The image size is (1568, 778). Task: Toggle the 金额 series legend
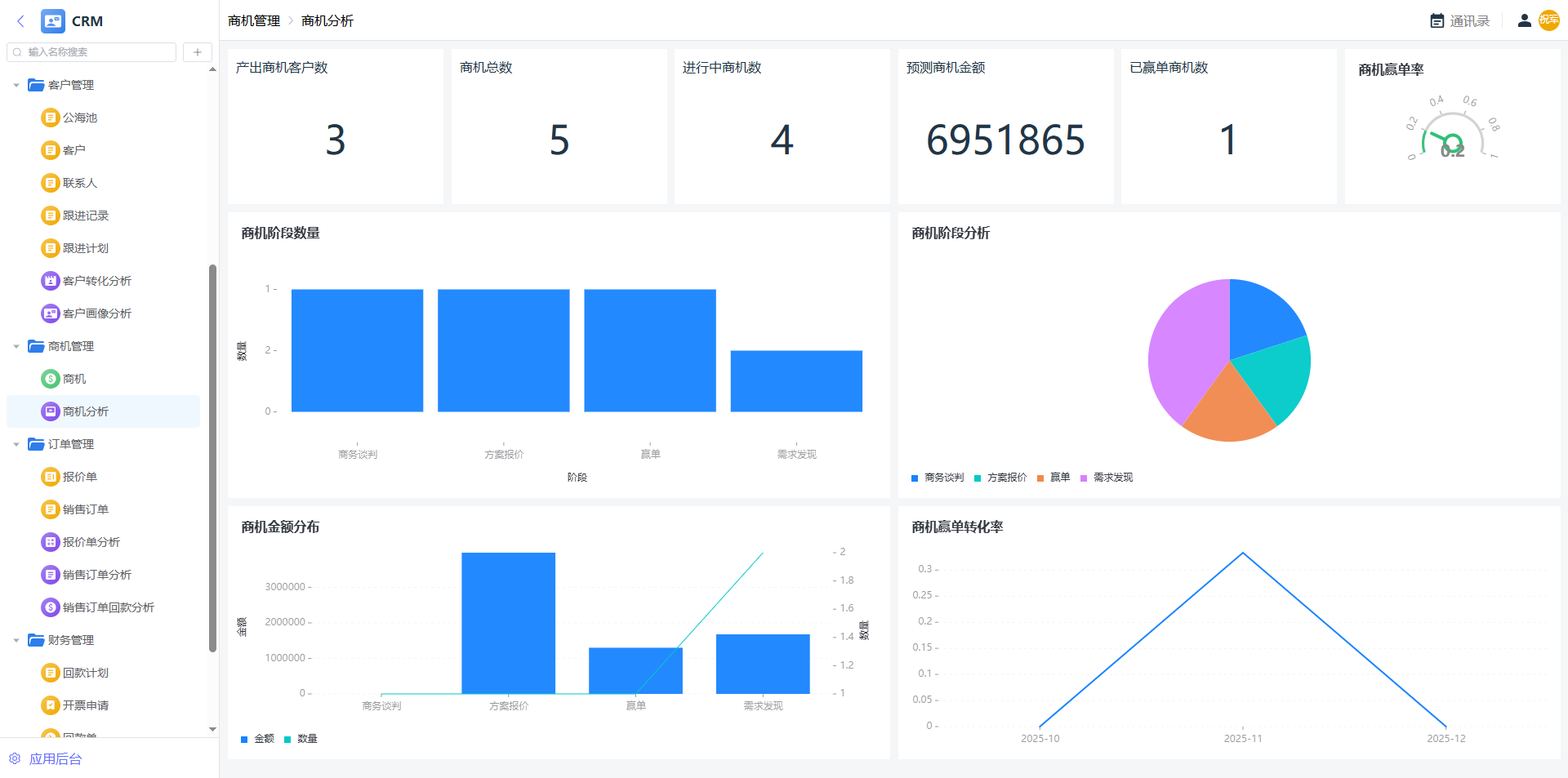pos(257,739)
